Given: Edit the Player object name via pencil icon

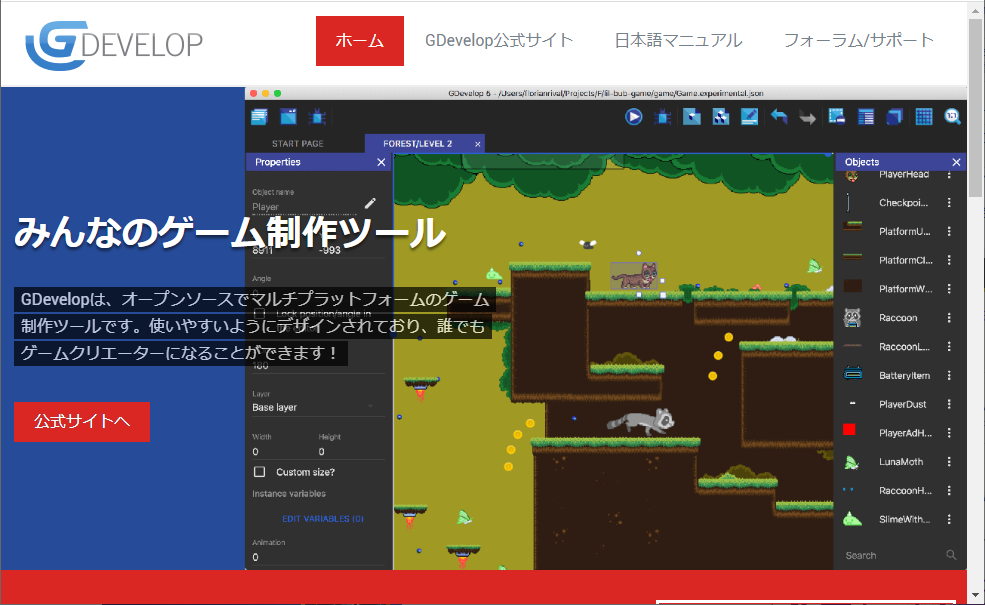Looking at the screenshot, I should pos(370,203).
